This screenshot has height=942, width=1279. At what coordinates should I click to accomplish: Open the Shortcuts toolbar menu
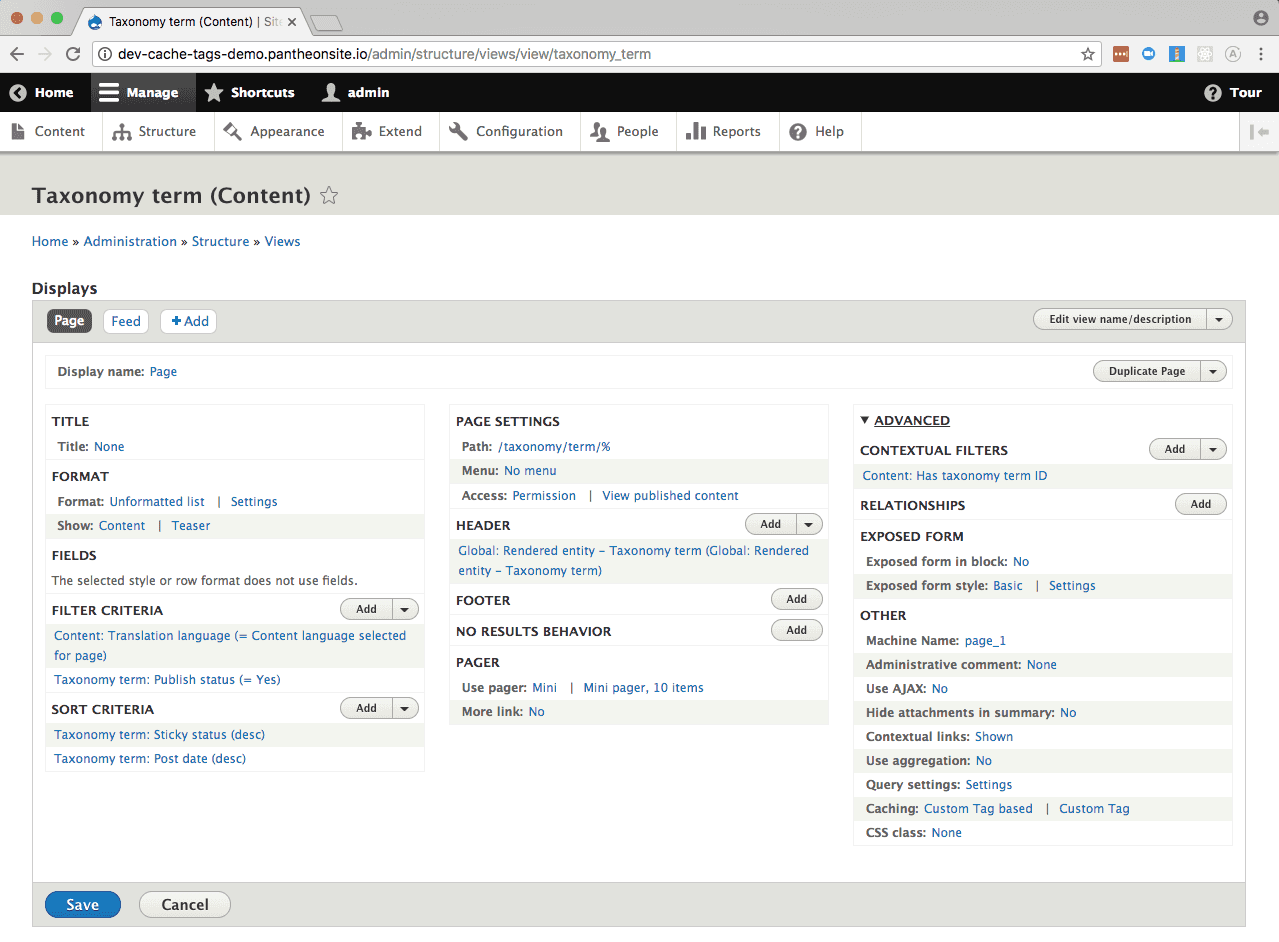point(250,92)
